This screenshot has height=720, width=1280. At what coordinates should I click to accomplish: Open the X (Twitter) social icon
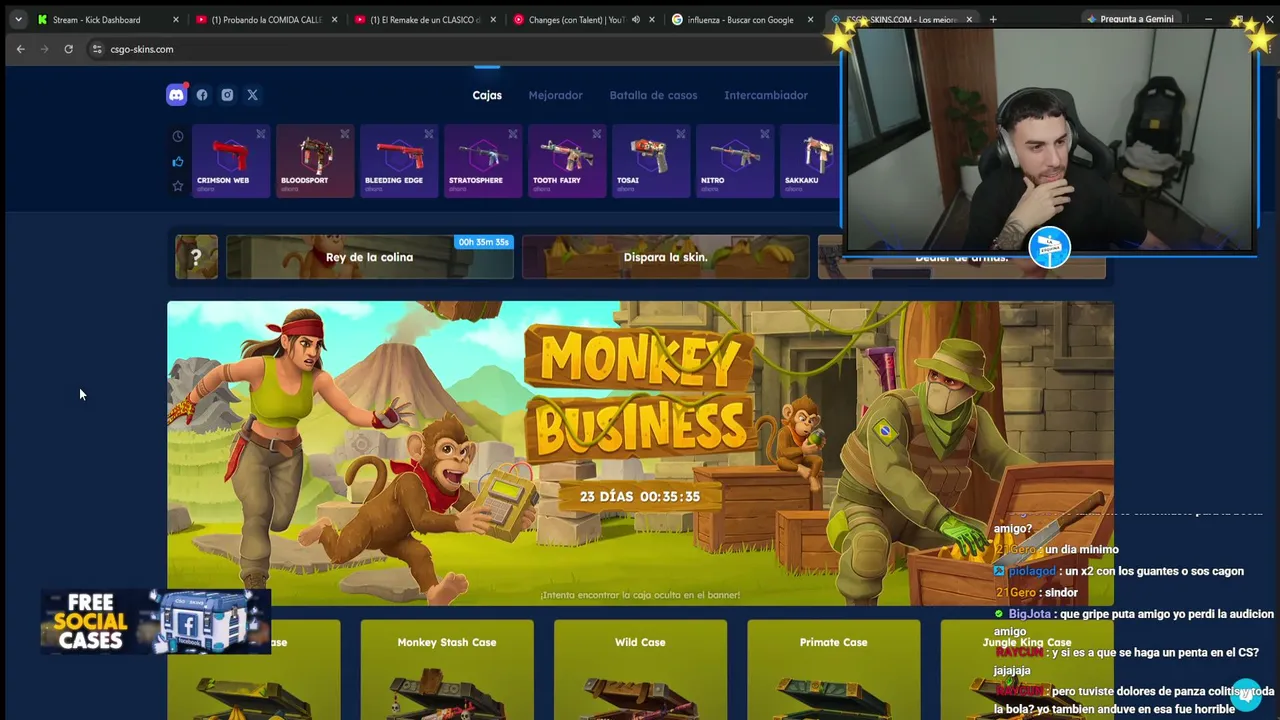pos(252,95)
